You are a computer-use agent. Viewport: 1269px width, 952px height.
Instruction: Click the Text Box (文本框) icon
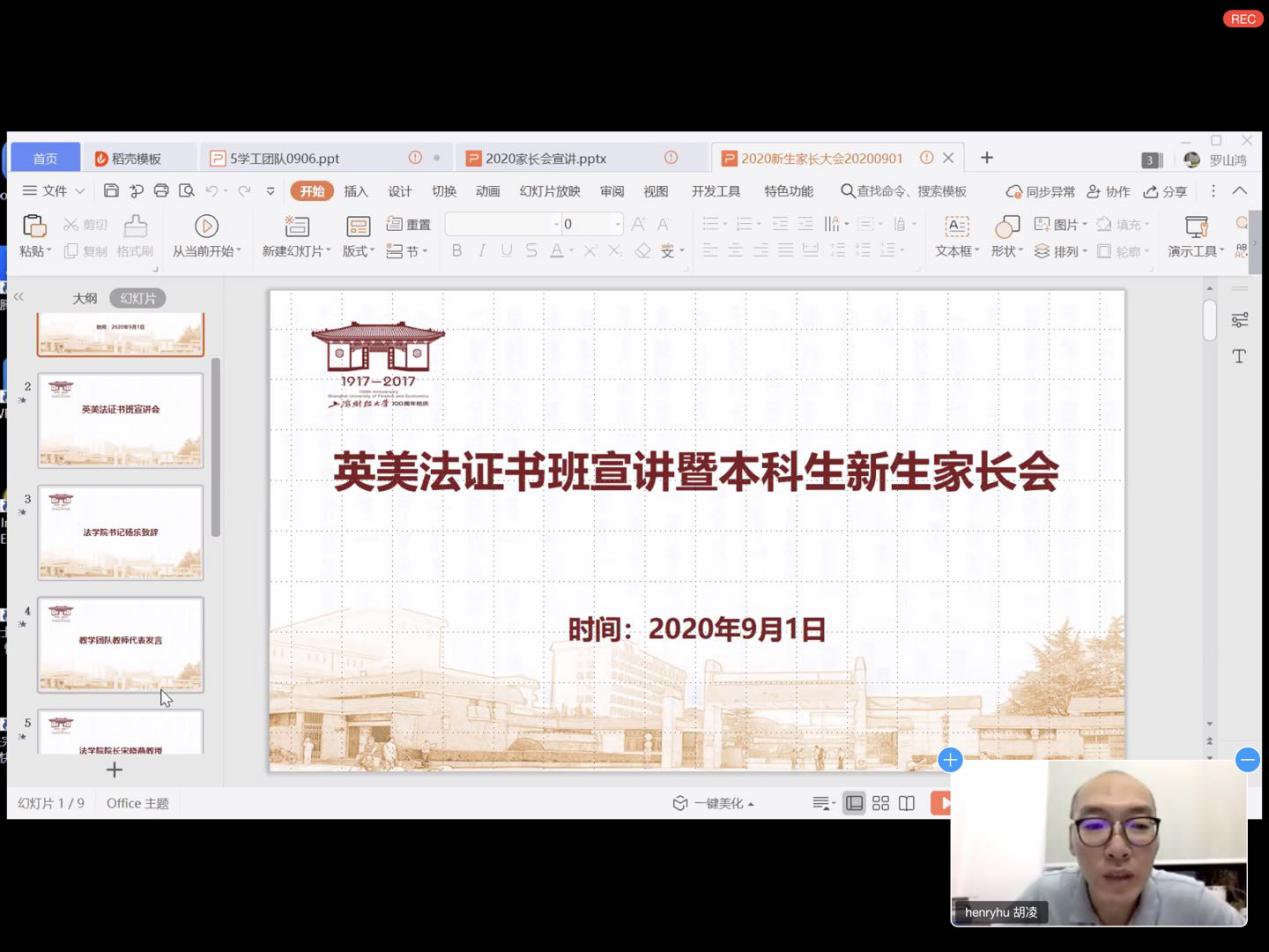click(x=957, y=226)
